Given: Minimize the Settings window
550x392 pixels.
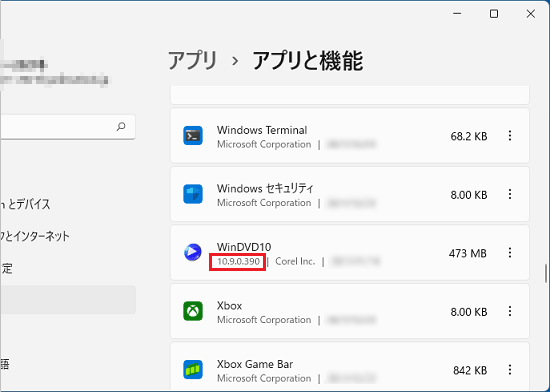Looking at the screenshot, I should (457, 14).
